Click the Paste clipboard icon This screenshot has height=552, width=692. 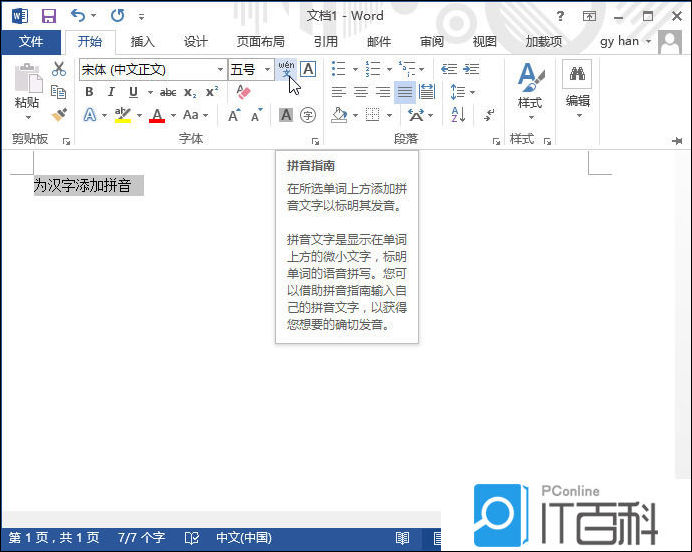coord(27,79)
